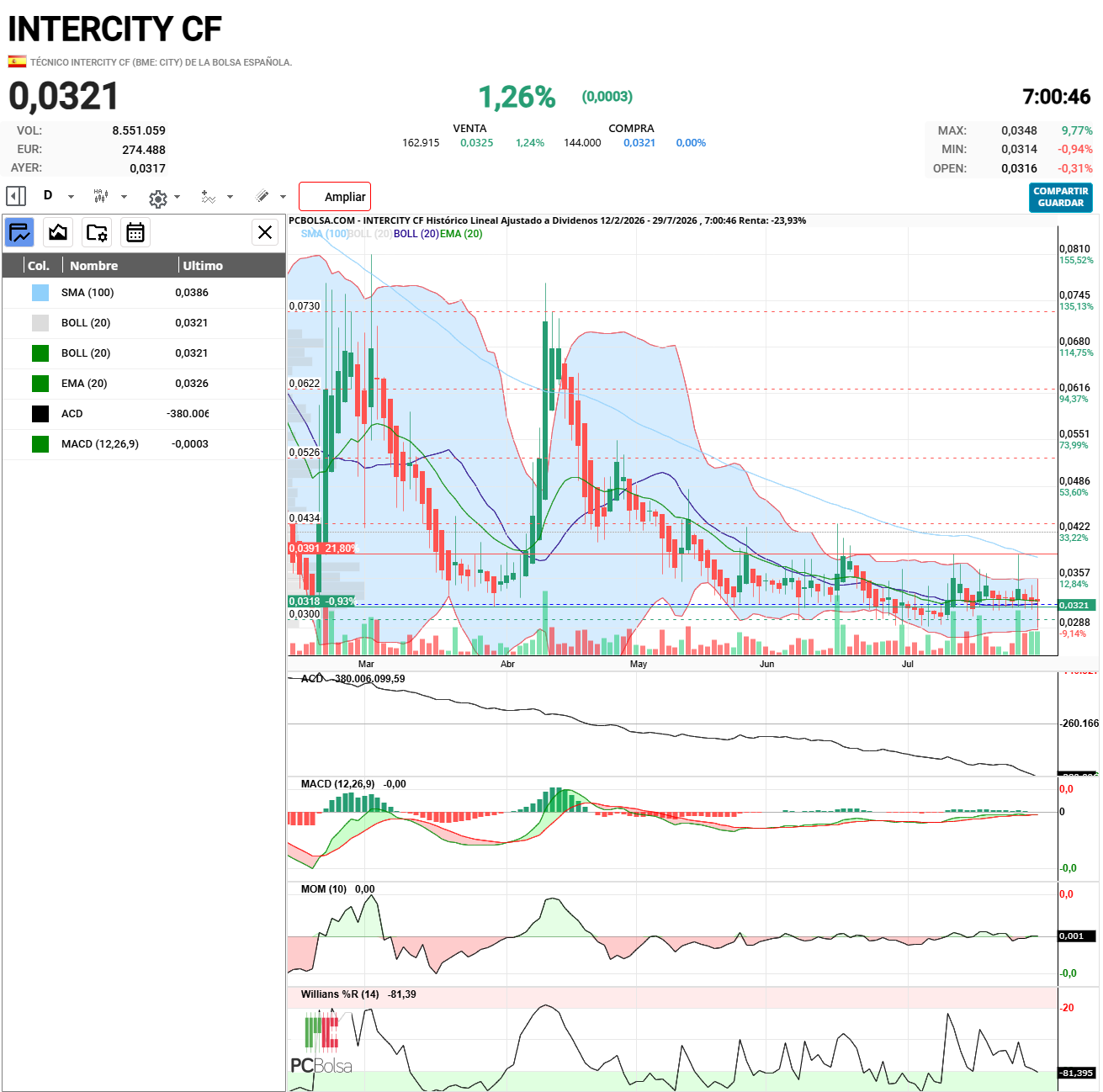Click the SMA (100) chart legend label

(x=325, y=234)
